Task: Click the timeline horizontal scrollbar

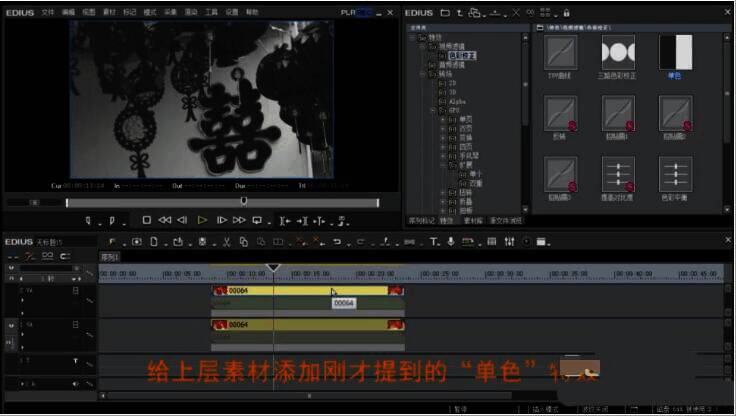Action: [x=309, y=396]
